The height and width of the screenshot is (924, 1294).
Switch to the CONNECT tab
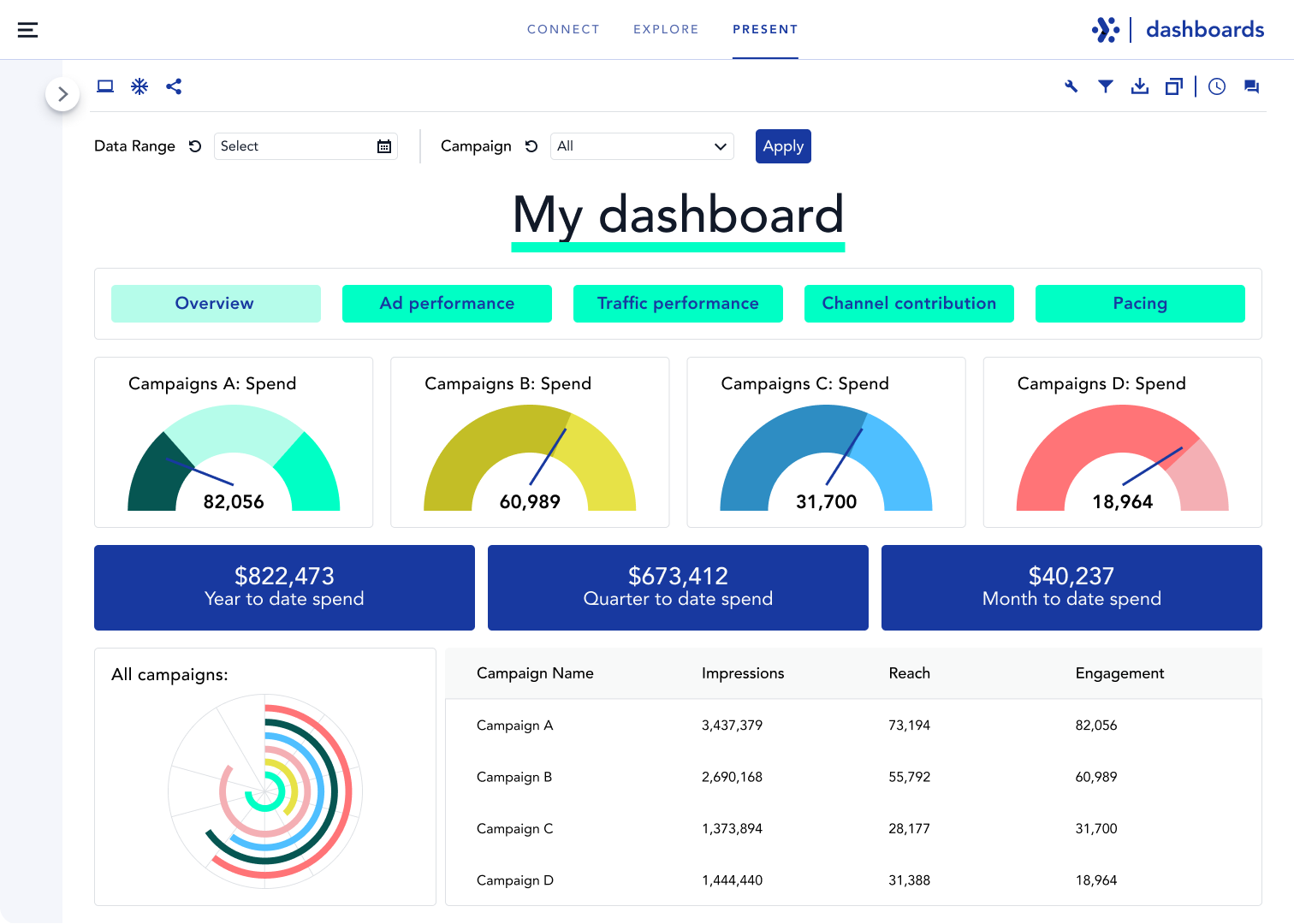tap(563, 29)
